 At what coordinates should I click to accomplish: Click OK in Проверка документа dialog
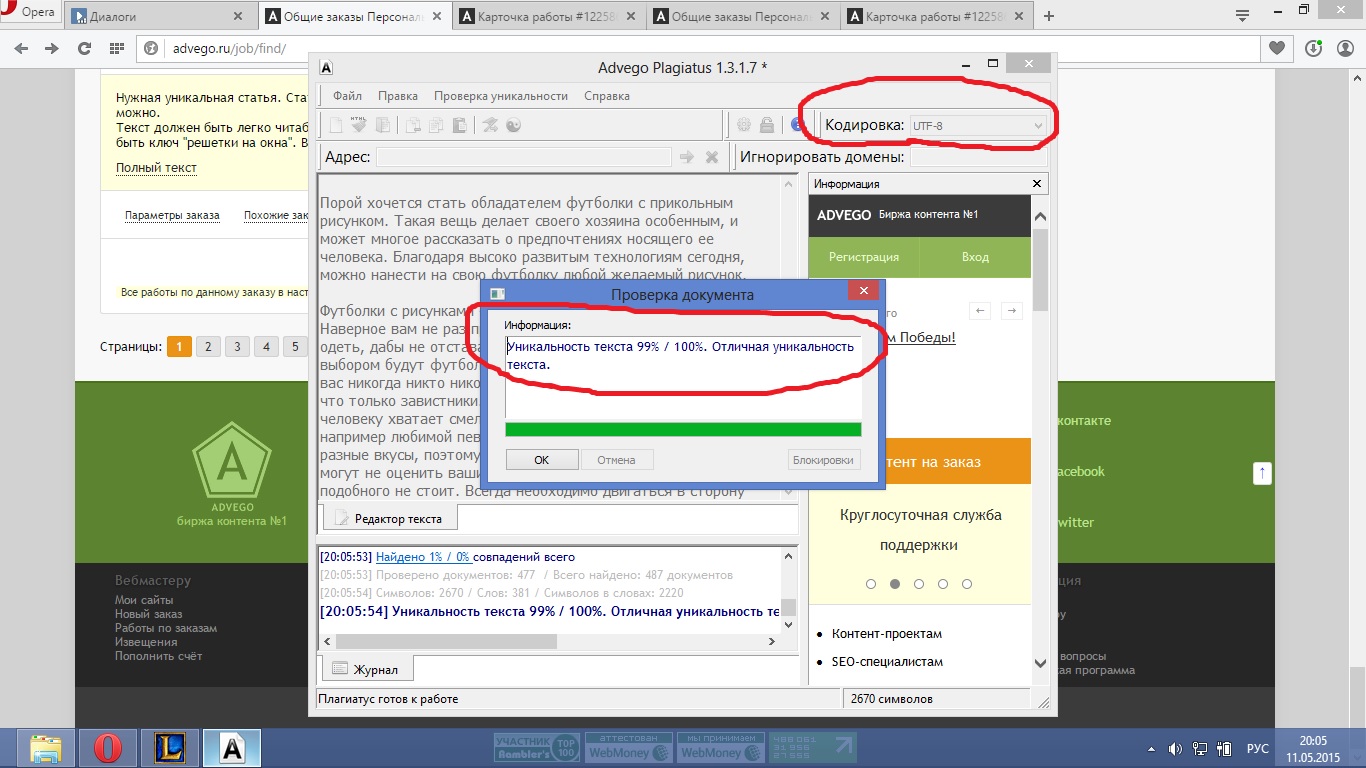coord(542,460)
